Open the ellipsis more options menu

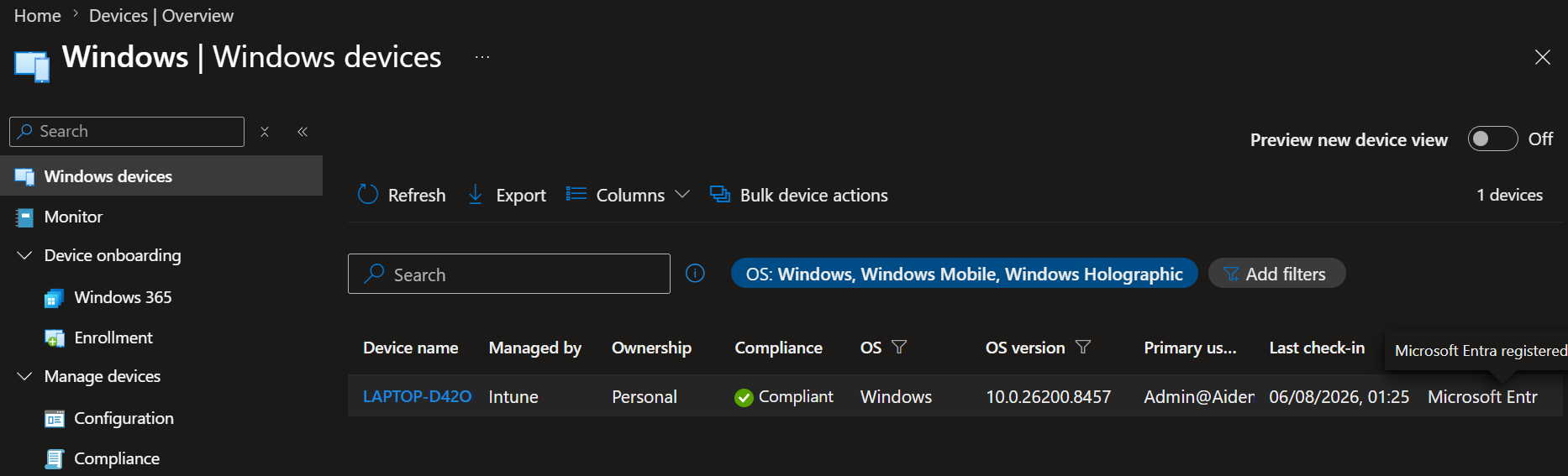tap(482, 57)
